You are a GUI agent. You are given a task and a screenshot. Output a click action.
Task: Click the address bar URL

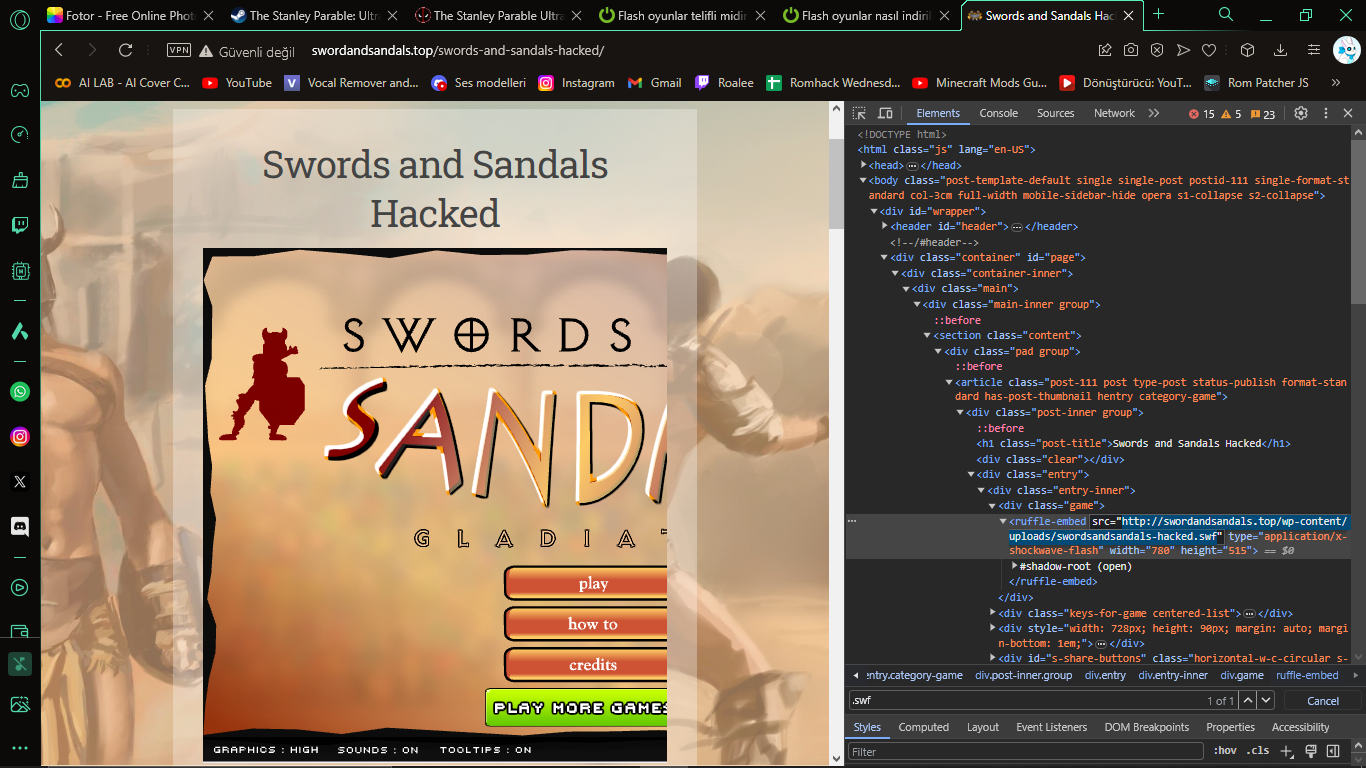pyautogui.click(x=458, y=50)
